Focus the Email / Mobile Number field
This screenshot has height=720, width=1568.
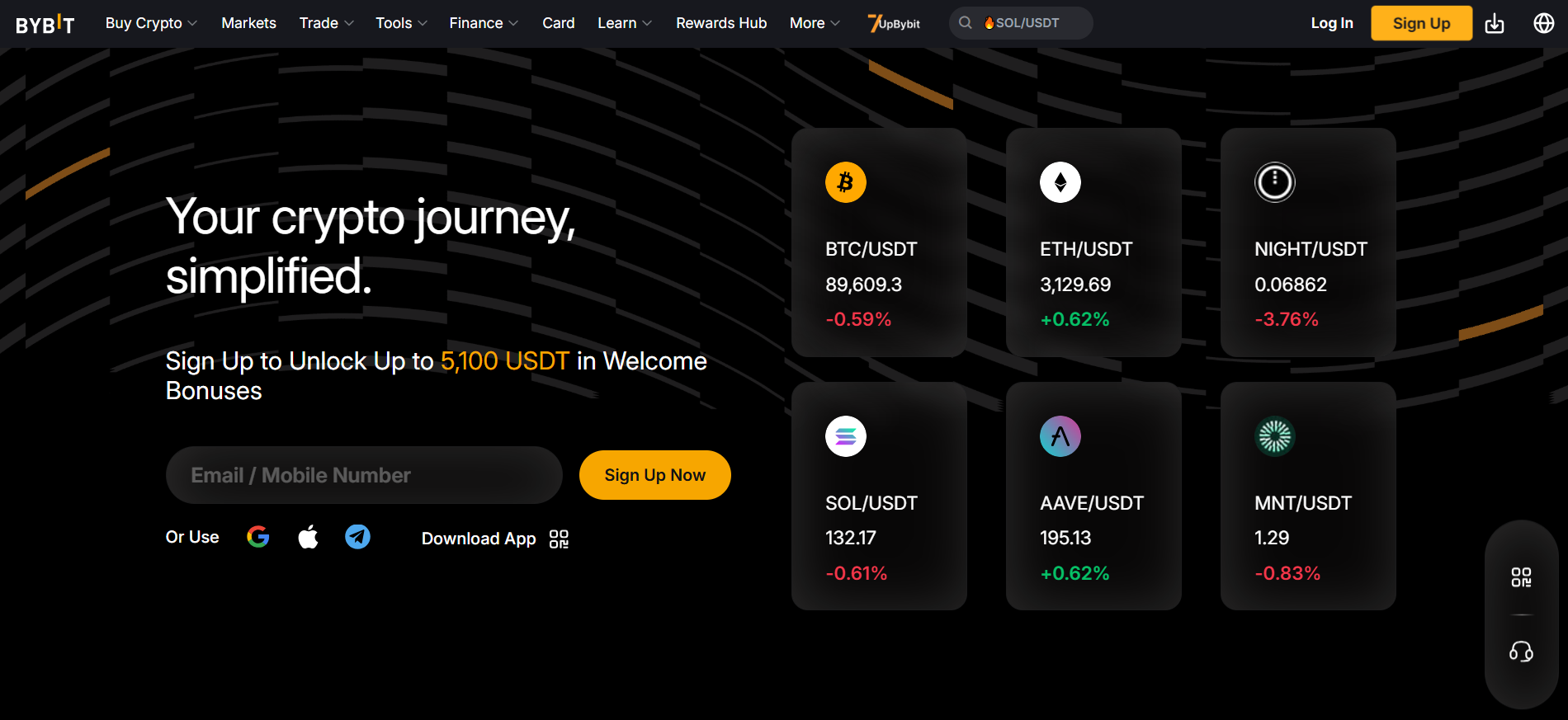[x=364, y=475]
